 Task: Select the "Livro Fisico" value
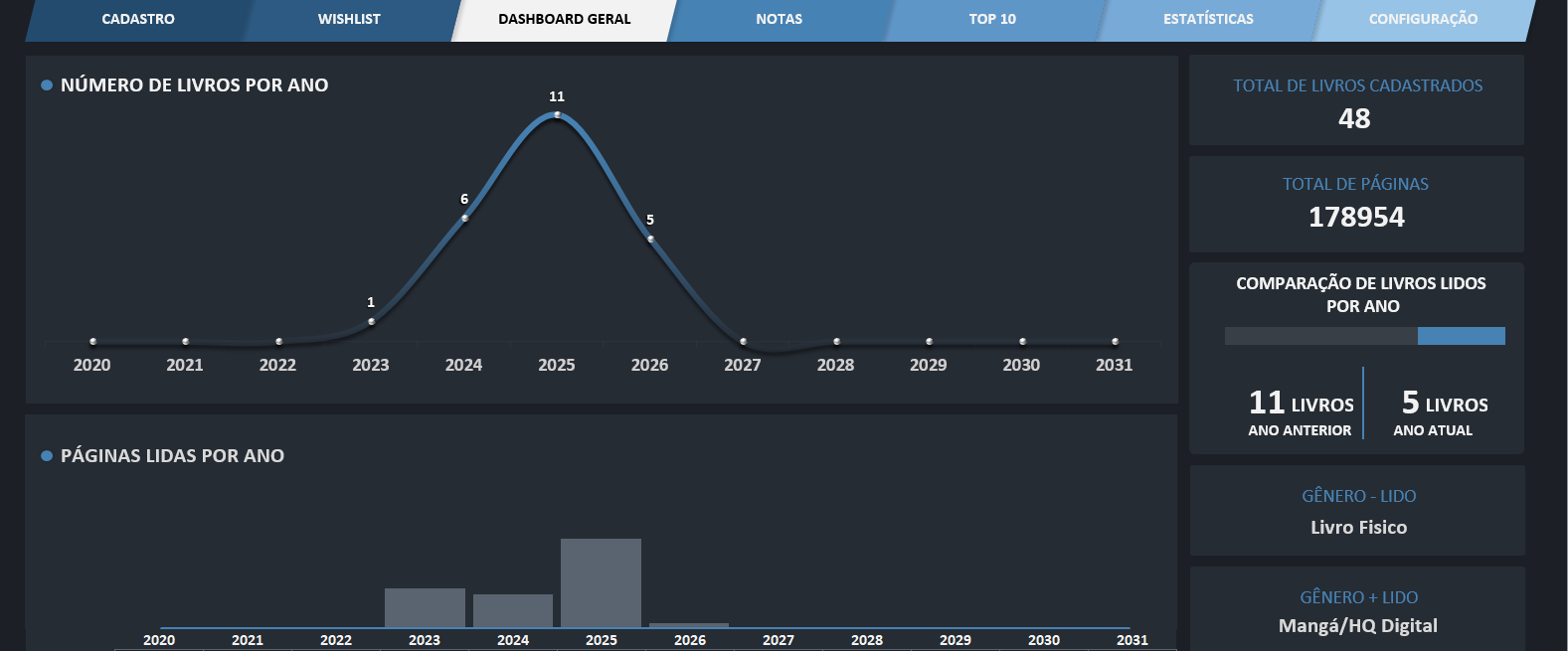1358,528
